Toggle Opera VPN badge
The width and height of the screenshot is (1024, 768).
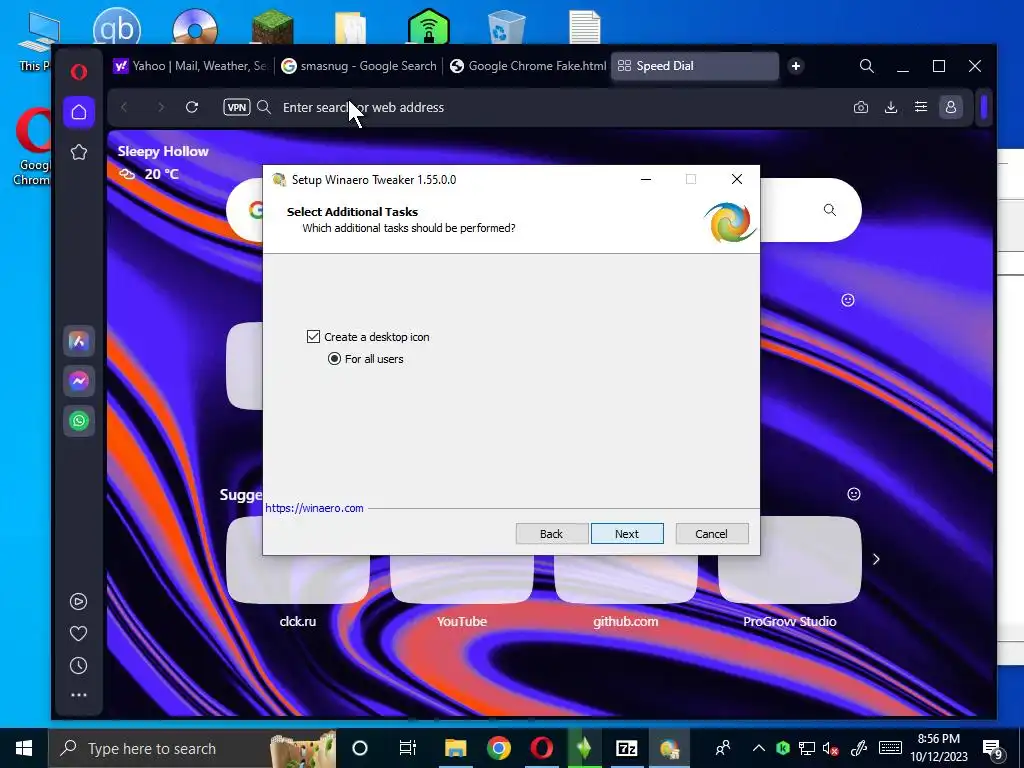[236, 107]
